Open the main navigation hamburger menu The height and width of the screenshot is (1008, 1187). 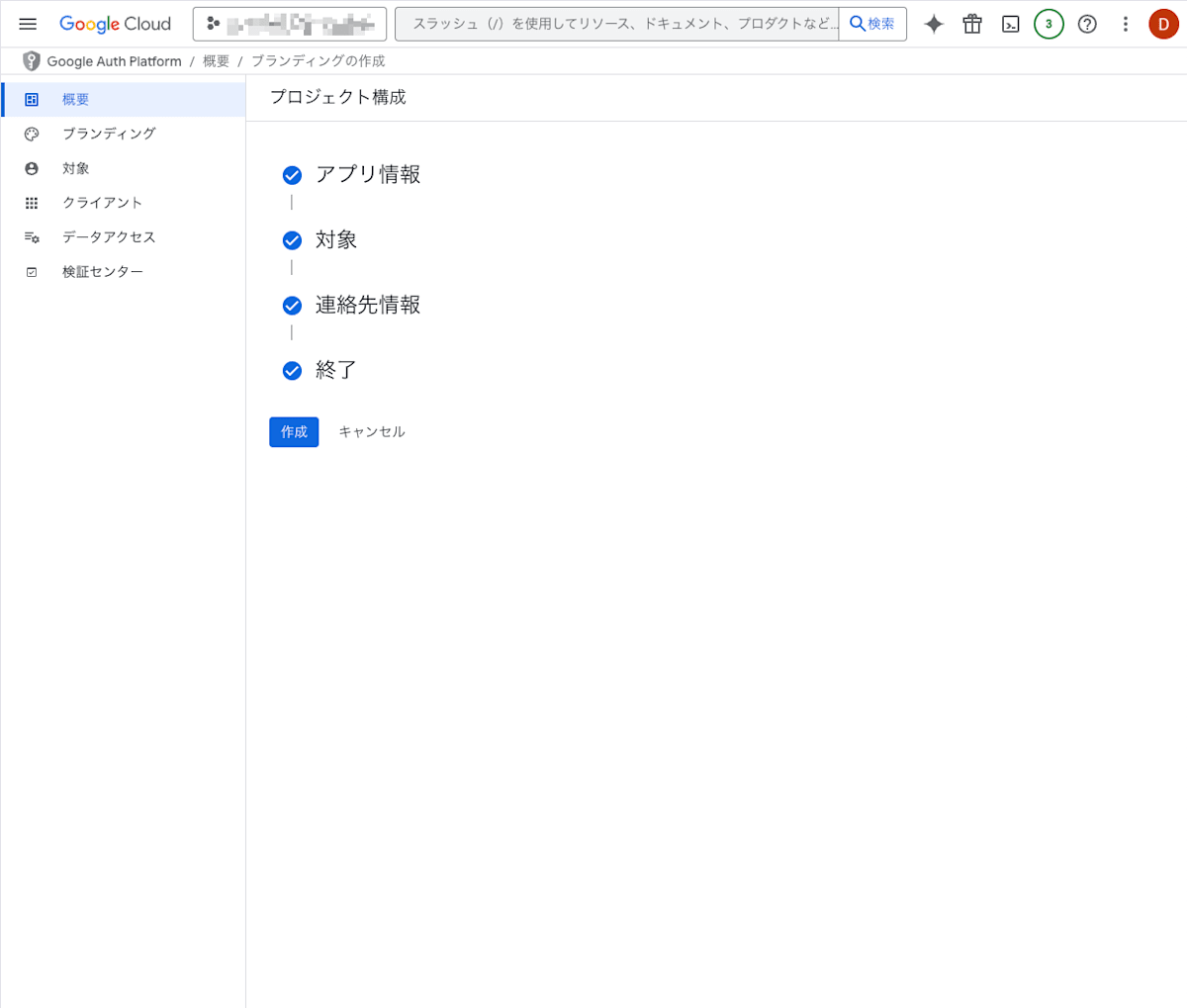click(28, 24)
